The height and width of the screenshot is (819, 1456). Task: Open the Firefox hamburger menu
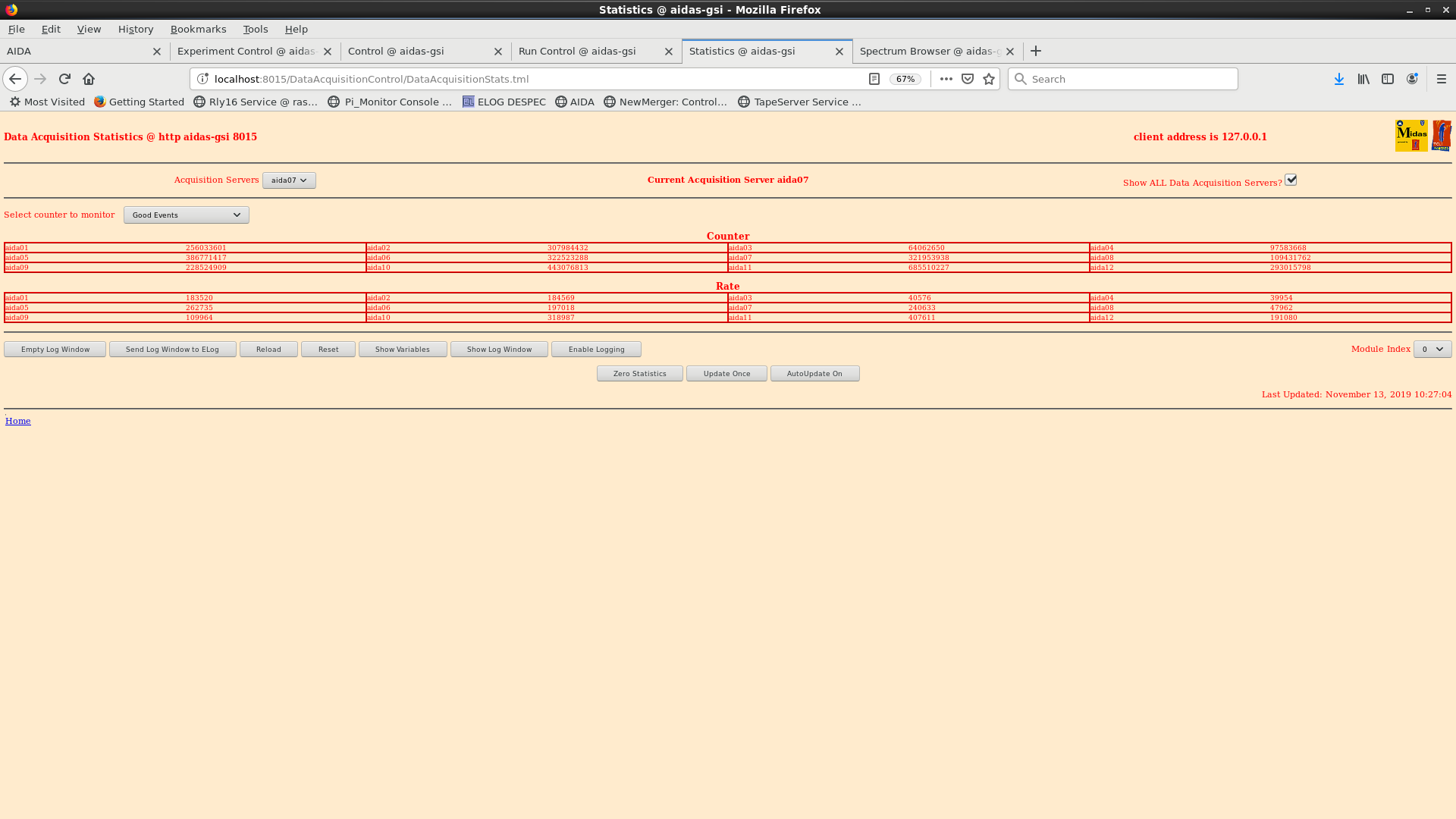[x=1442, y=79]
